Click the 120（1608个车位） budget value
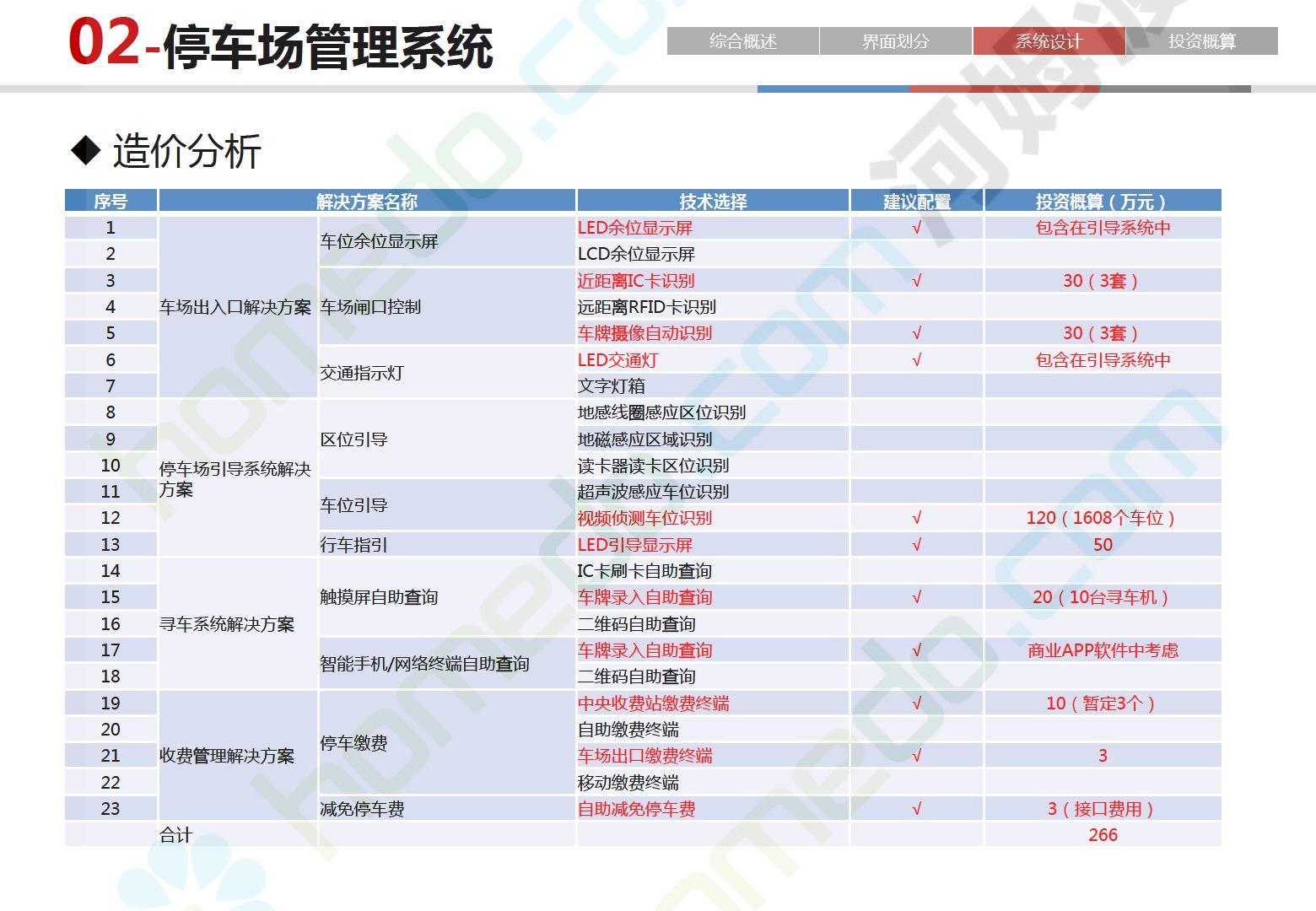The image size is (1316, 911). (x=1103, y=518)
